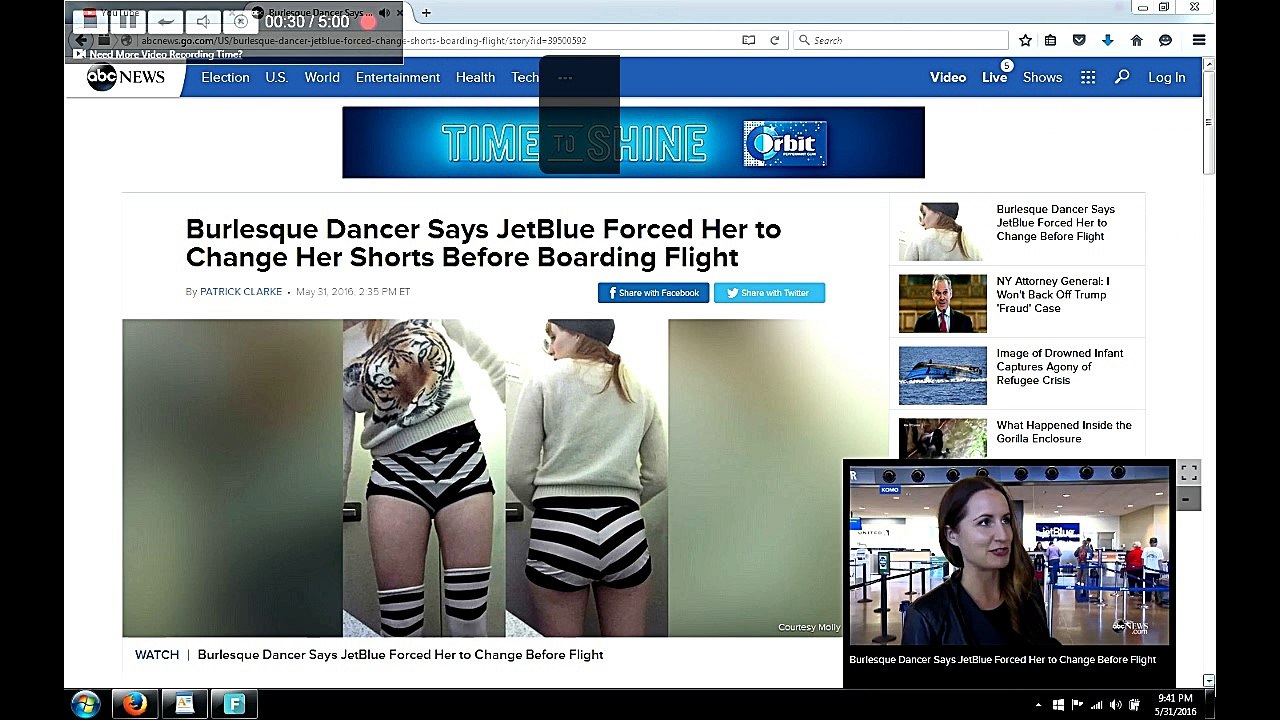Open Action Center flag tray icon
Screen dimensions: 1280x720
pyautogui.click(x=1077, y=705)
